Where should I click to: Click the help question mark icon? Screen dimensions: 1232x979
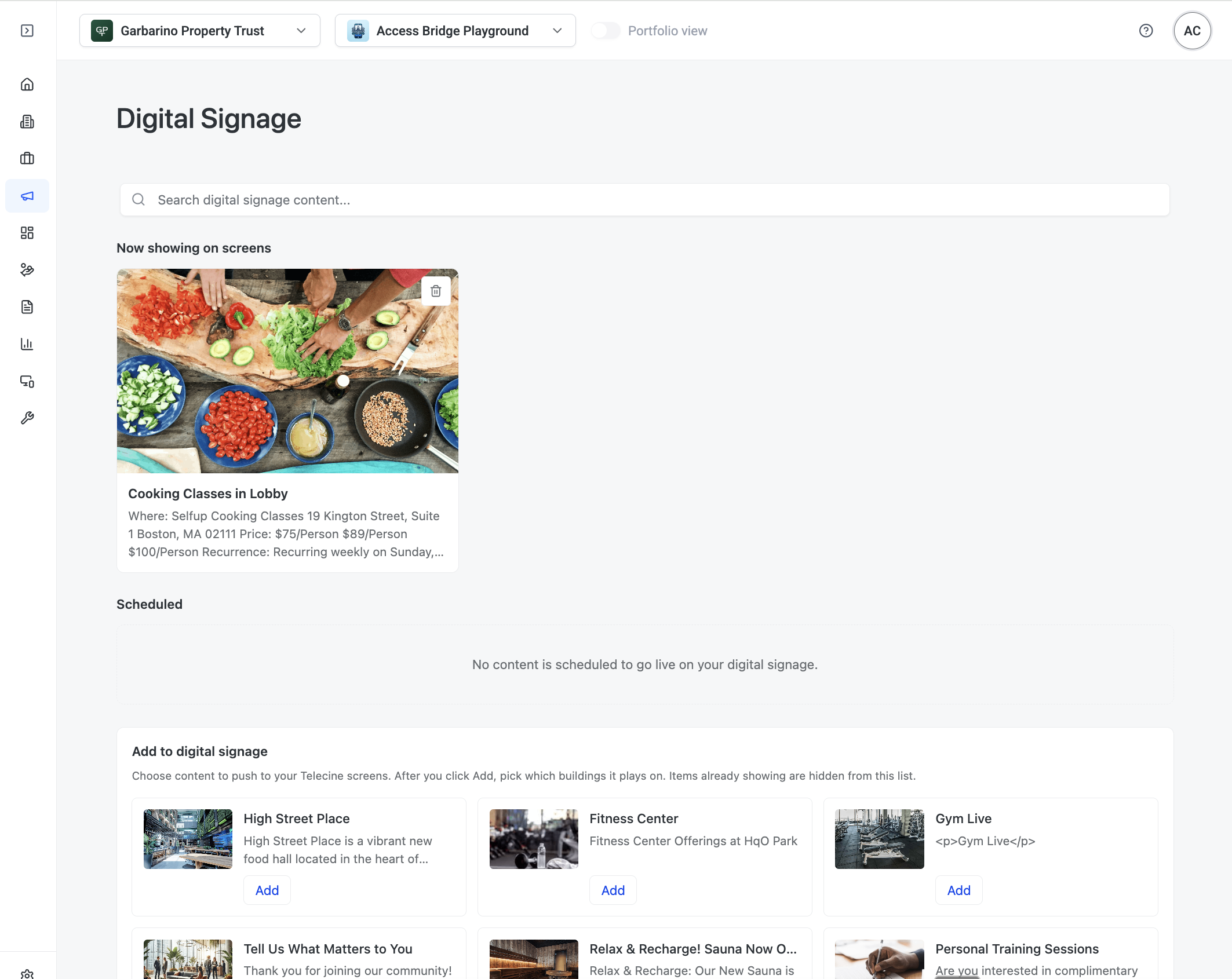tap(1146, 31)
